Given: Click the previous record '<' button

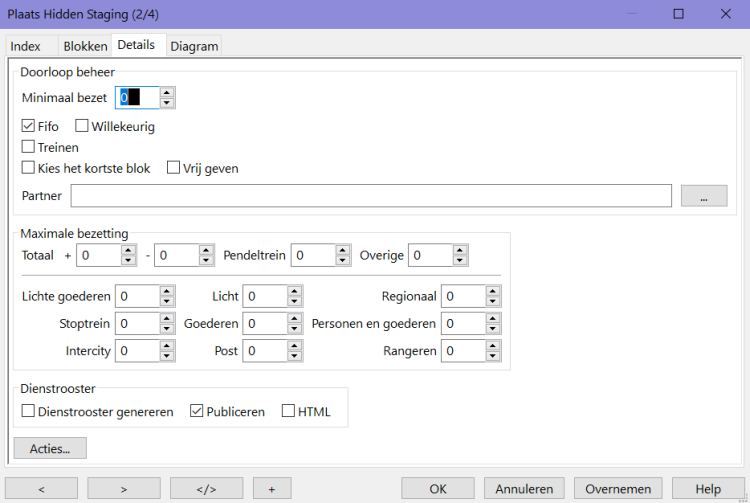Looking at the screenshot, I should pyautogui.click(x=40, y=488).
